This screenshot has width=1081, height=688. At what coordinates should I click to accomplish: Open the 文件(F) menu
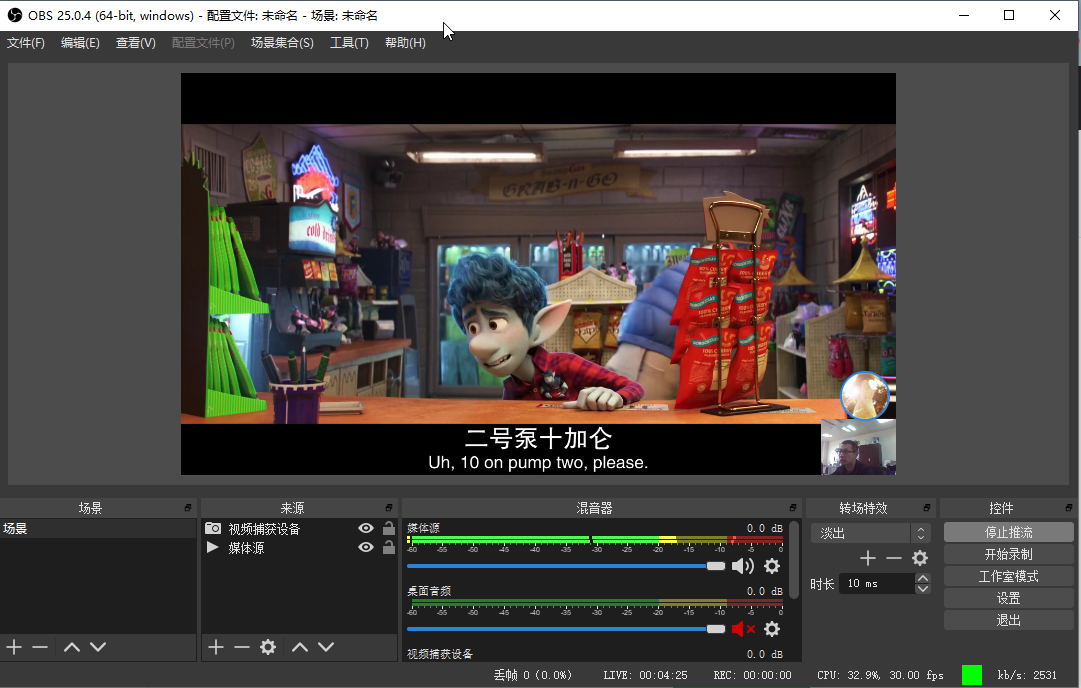25,43
